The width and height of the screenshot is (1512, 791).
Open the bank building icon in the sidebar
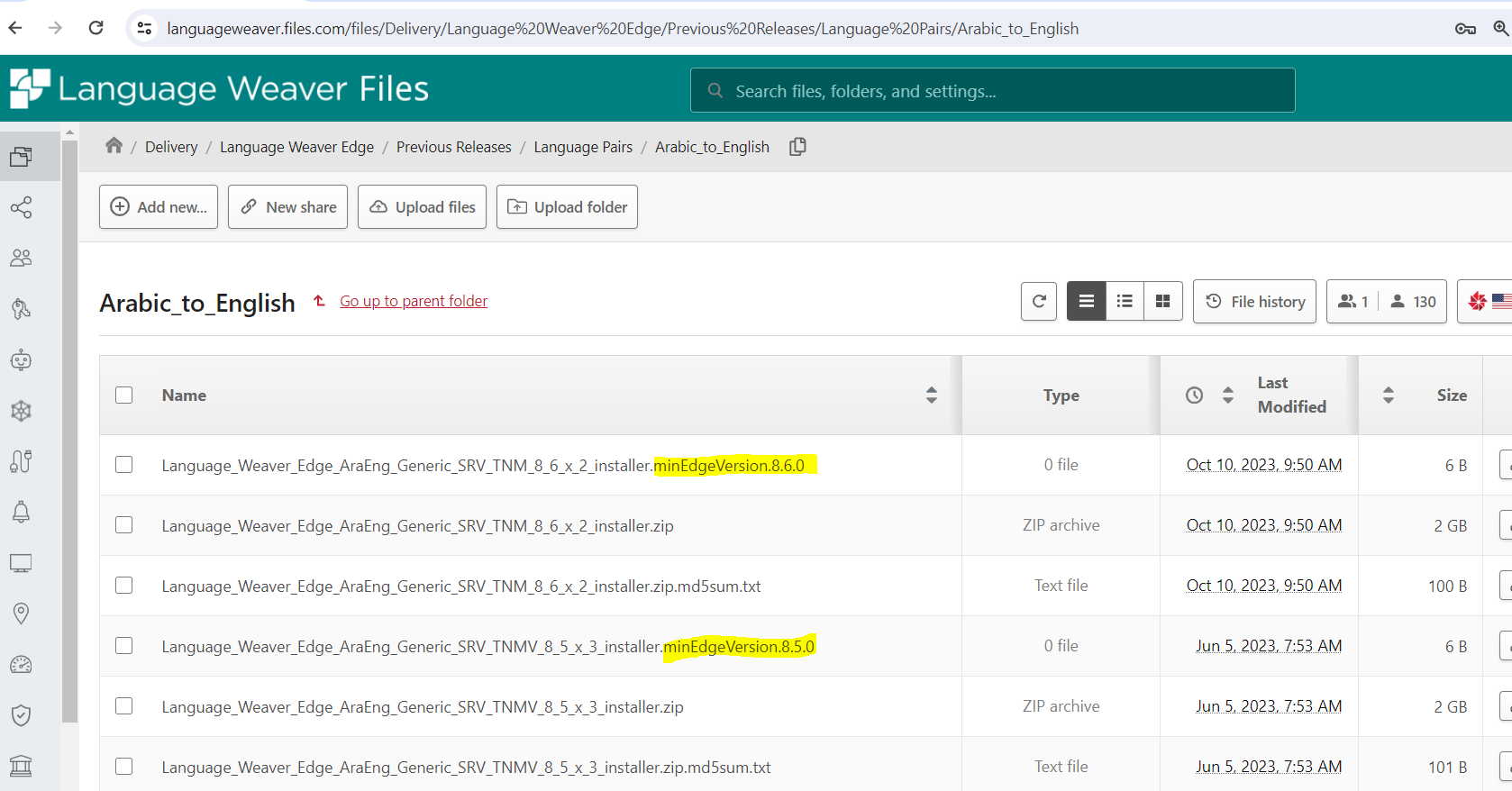pos(21,766)
